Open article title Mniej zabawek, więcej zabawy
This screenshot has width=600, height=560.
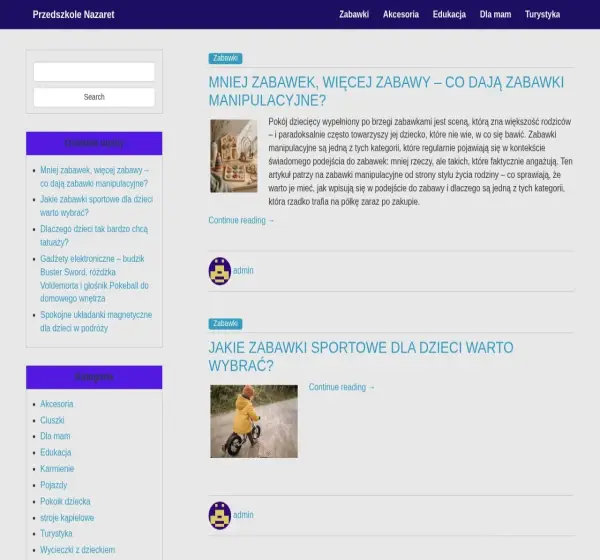point(386,91)
